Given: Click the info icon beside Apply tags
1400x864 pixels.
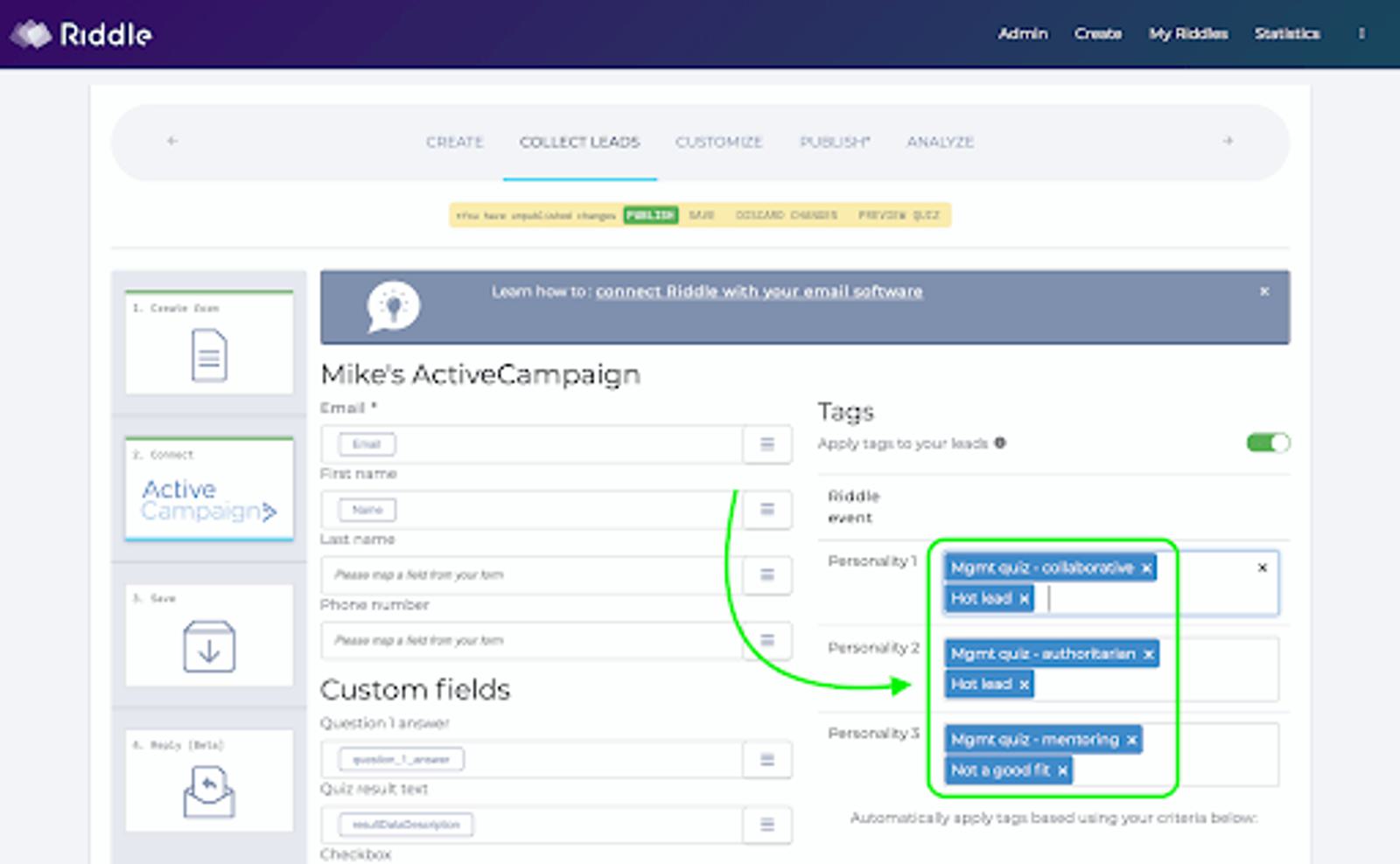Looking at the screenshot, I should pos(1000,443).
